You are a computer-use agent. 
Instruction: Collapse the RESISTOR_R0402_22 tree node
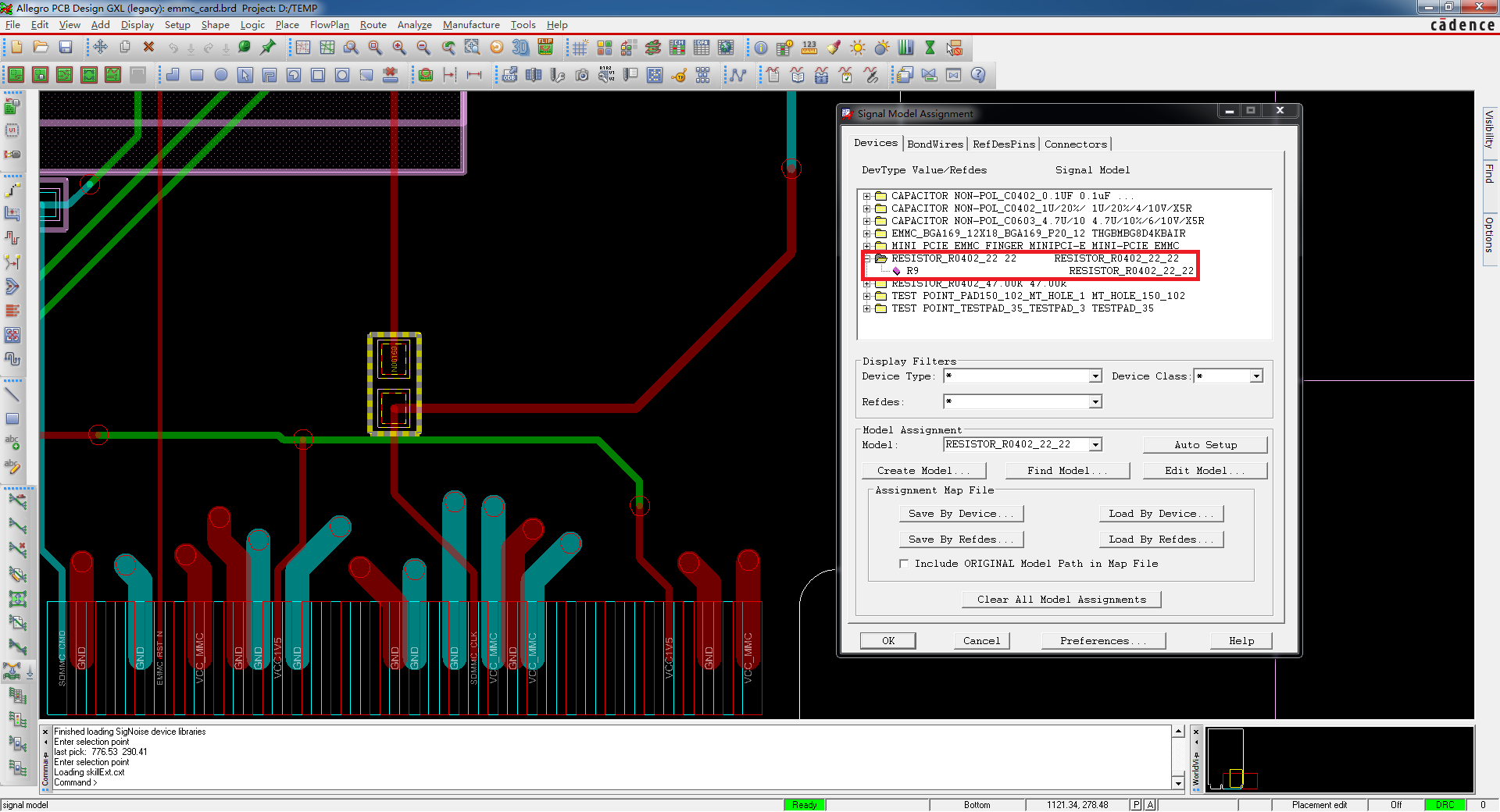(866, 258)
